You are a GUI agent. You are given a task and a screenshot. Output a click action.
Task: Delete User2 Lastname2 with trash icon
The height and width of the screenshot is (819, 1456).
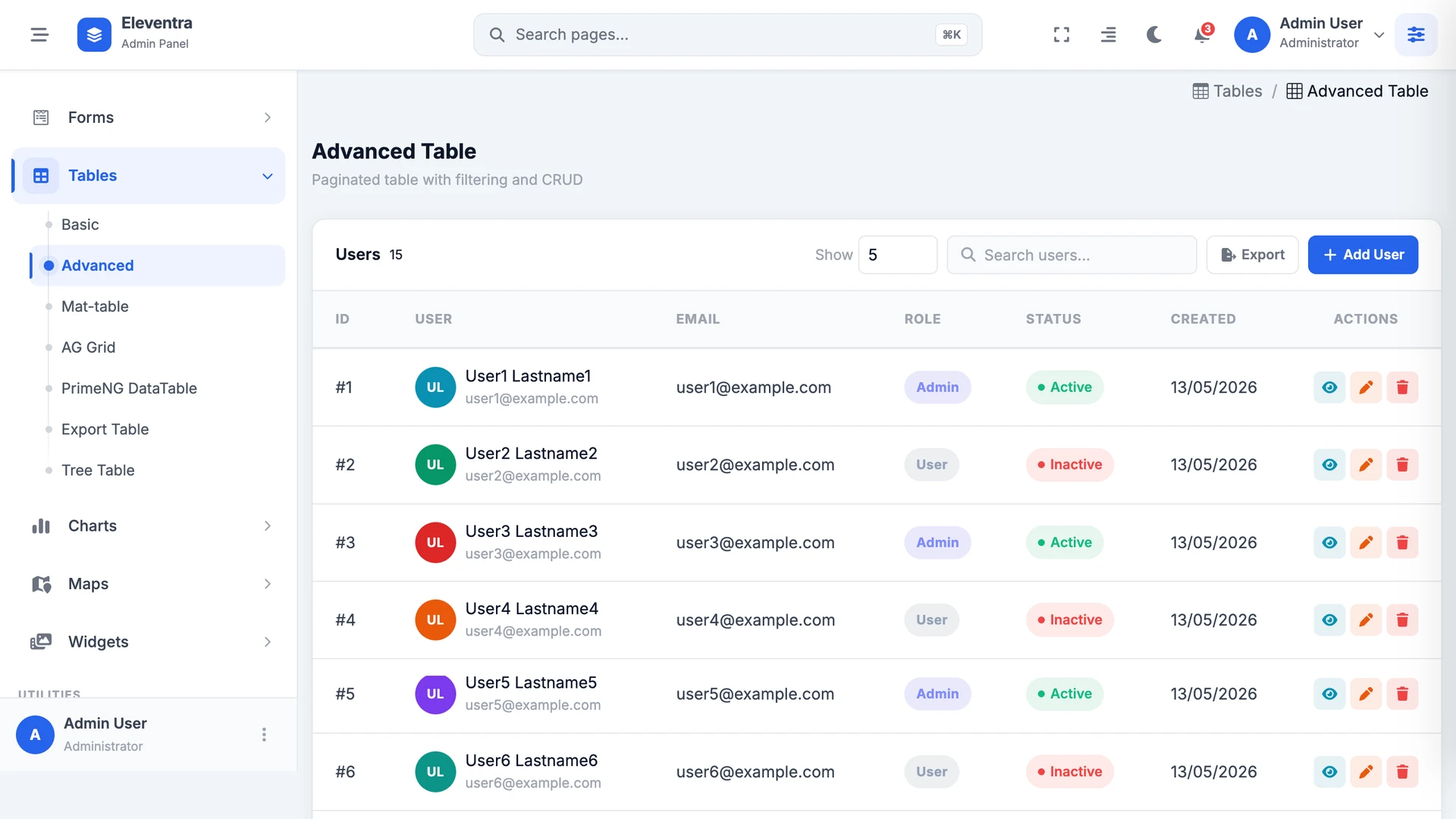1402,465
